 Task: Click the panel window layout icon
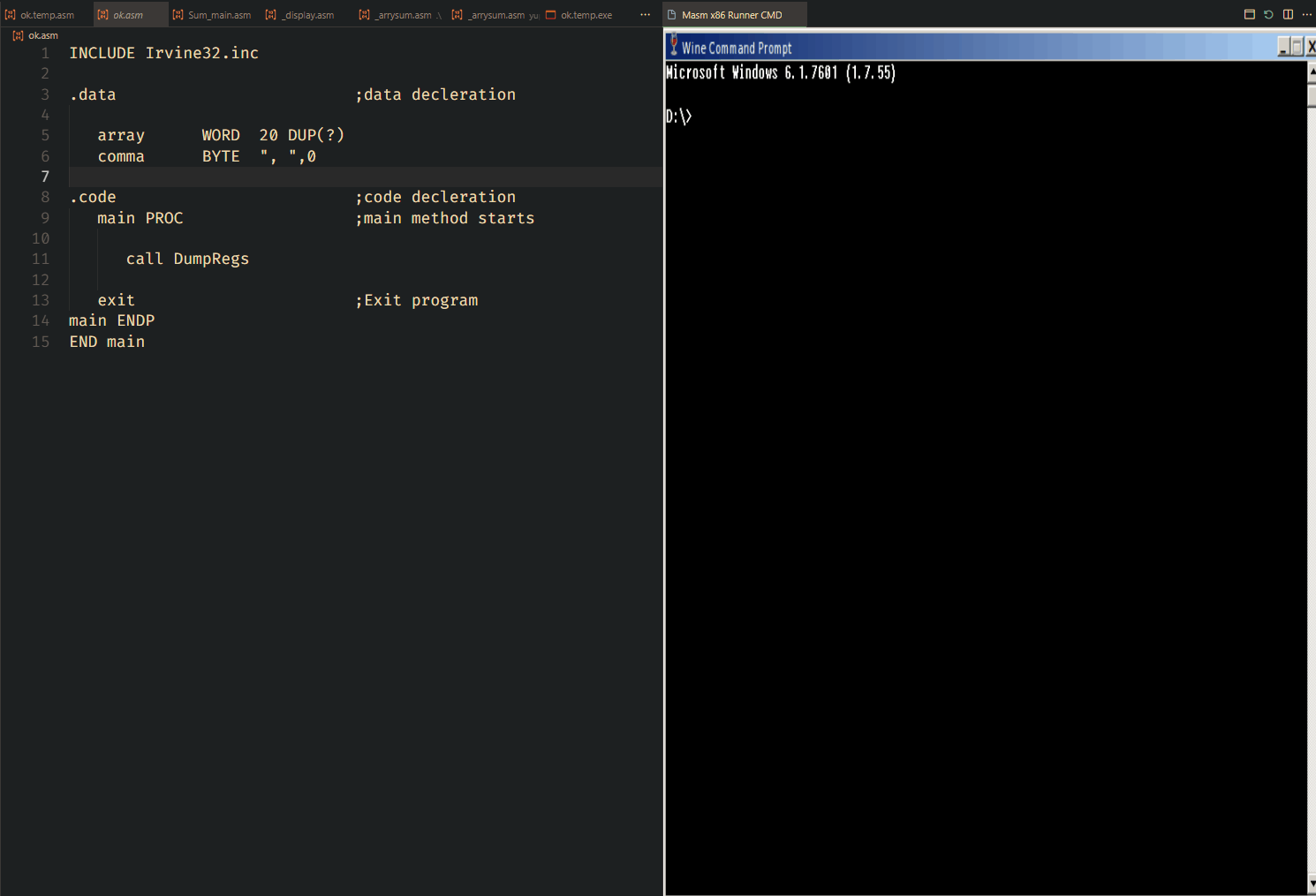point(1249,14)
